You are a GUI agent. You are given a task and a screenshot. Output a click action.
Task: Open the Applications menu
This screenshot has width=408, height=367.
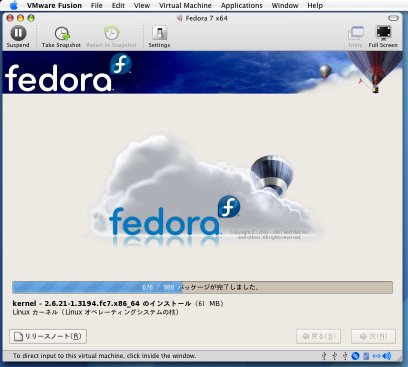[x=241, y=6]
